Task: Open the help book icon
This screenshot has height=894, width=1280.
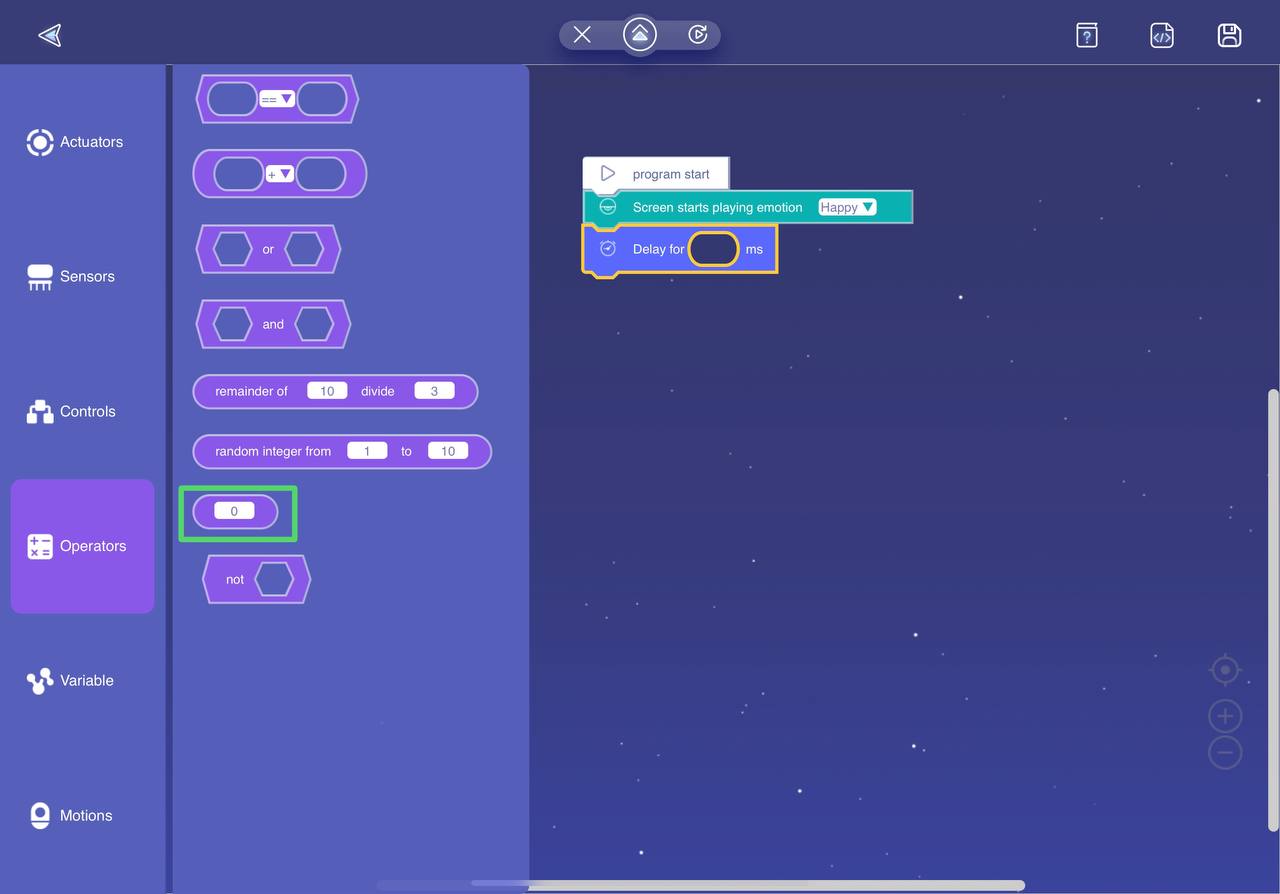Action: click(x=1087, y=35)
